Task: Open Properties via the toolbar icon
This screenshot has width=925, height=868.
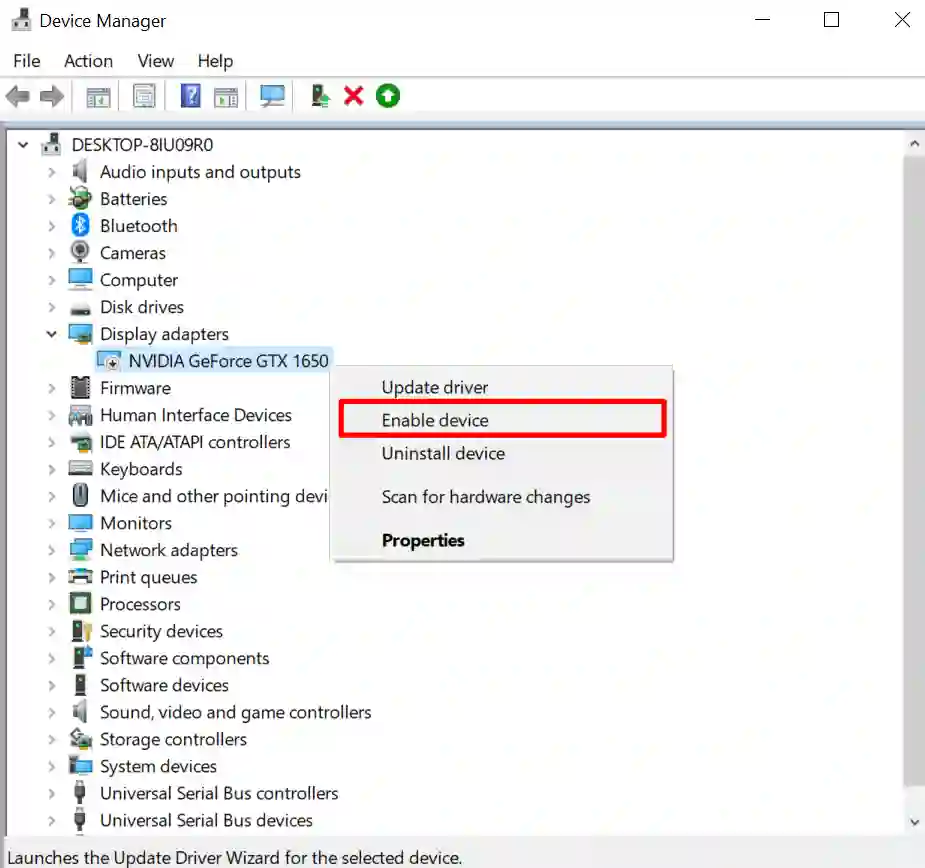Action: [x=144, y=95]
